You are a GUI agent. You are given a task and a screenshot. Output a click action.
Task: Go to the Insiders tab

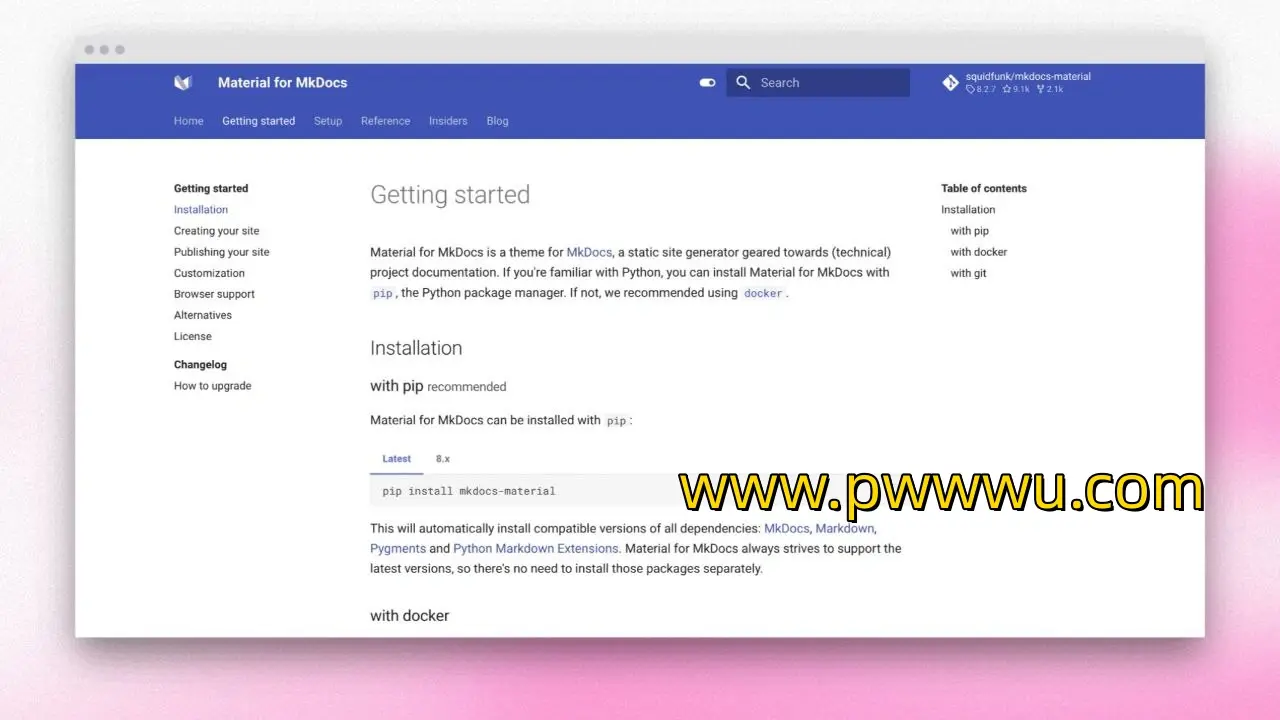(448, 121)
